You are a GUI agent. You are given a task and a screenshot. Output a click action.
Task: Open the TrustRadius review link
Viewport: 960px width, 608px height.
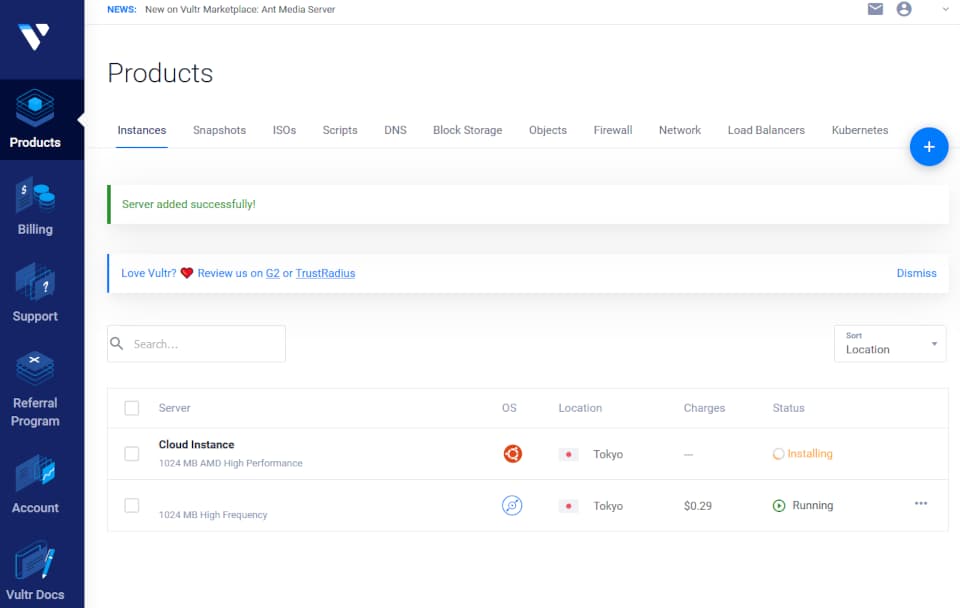click(325, 273)
